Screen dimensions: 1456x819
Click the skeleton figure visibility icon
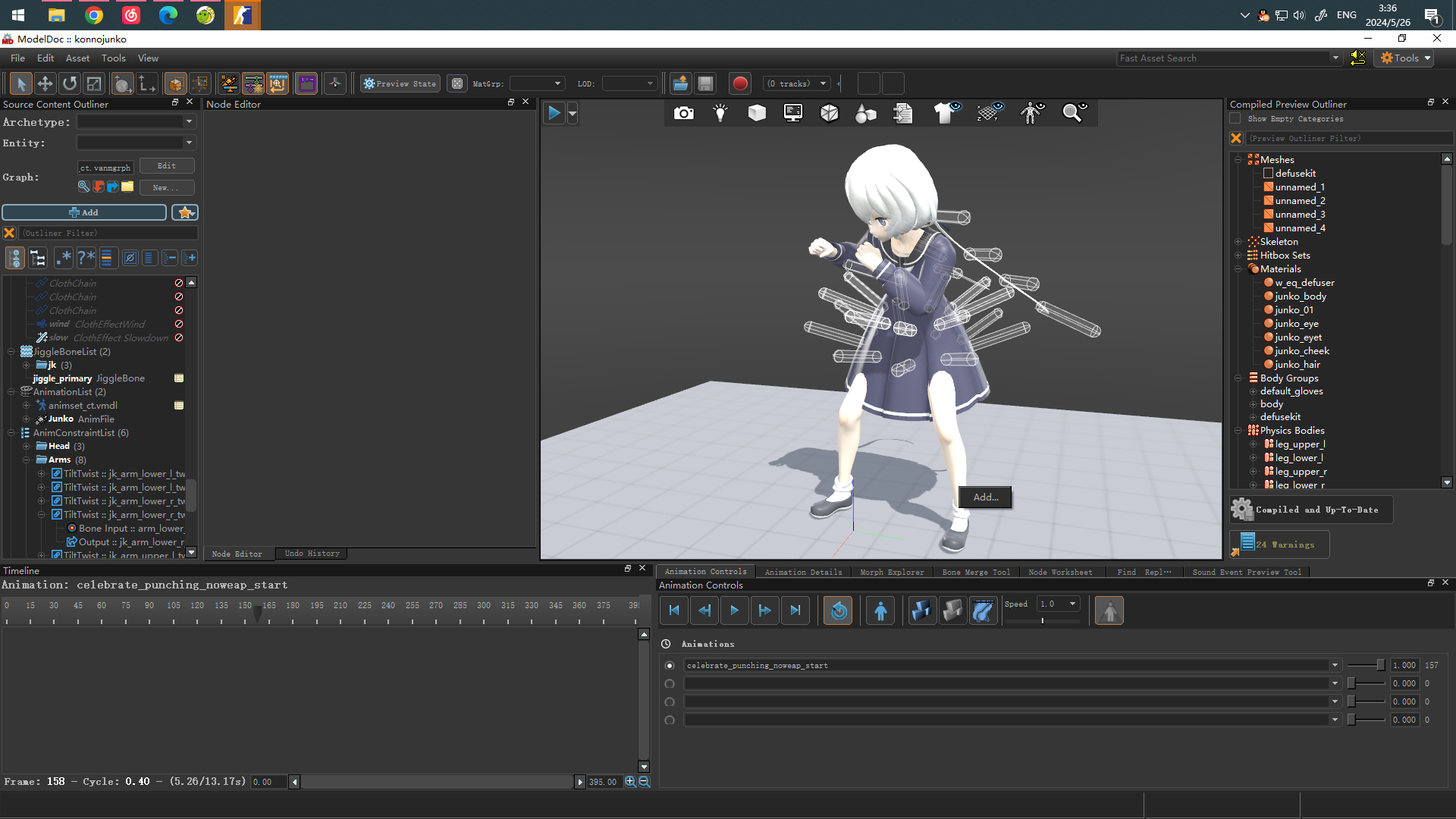tap(1031, 113)
